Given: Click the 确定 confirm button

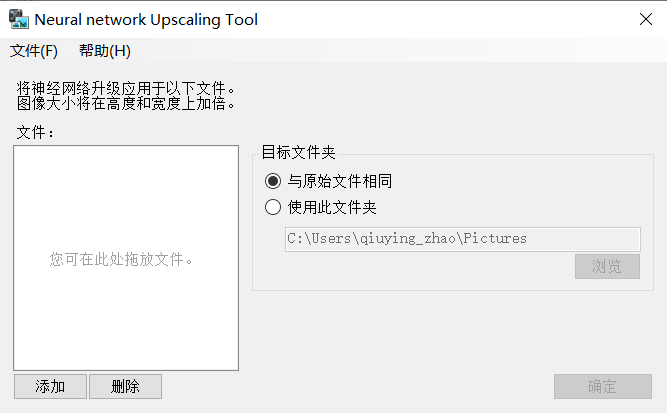Looking at the screenshot, I should pyautogui.click(x=602, y=387).
